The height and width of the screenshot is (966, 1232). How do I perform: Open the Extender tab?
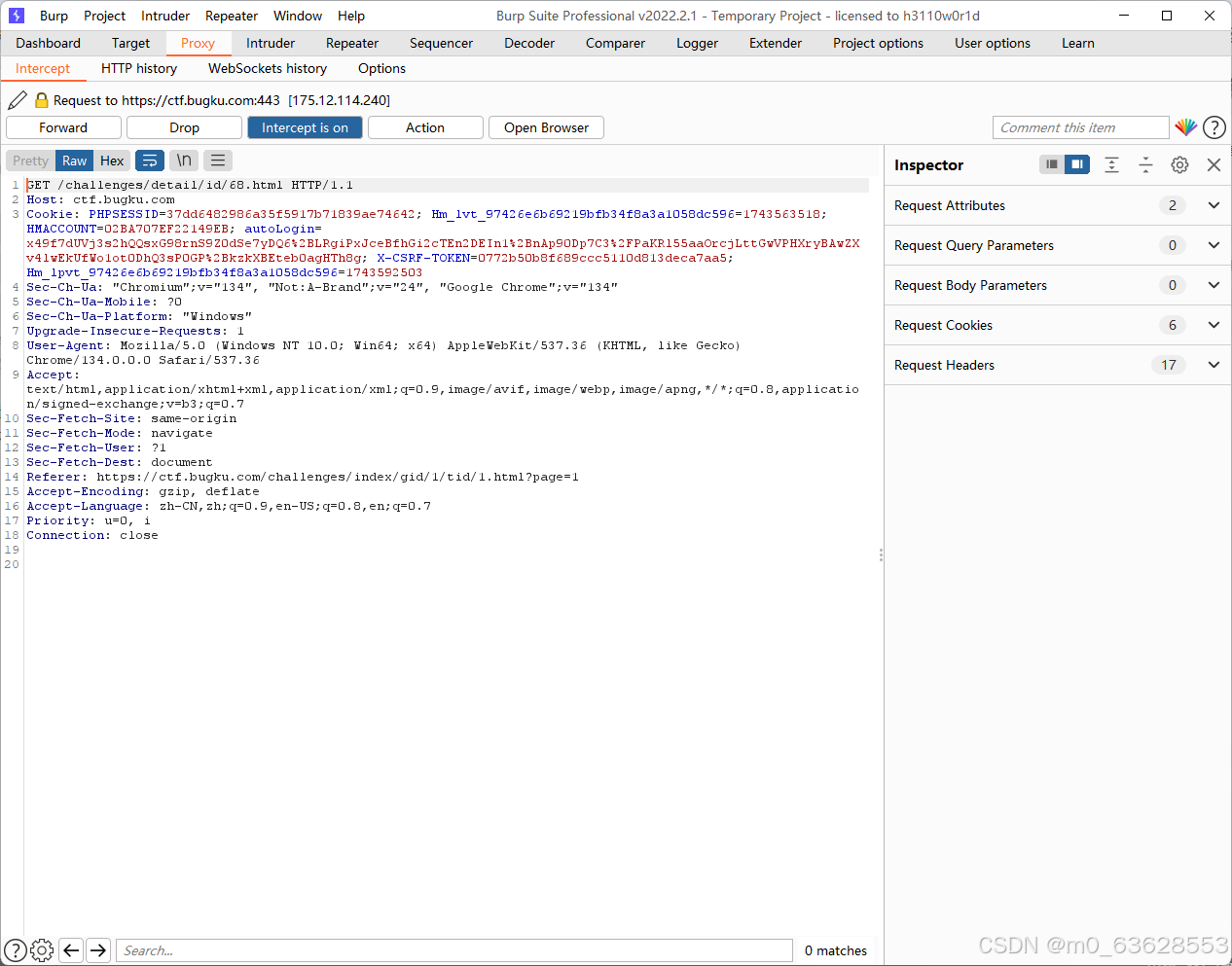776,43
